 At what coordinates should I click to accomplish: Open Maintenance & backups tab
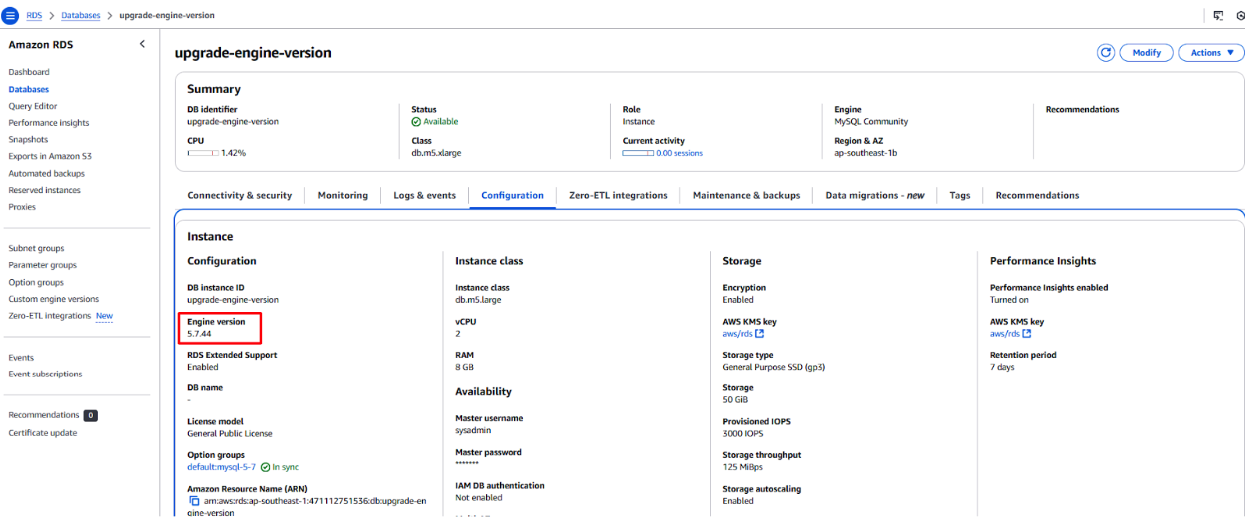(x=746, y=195)
